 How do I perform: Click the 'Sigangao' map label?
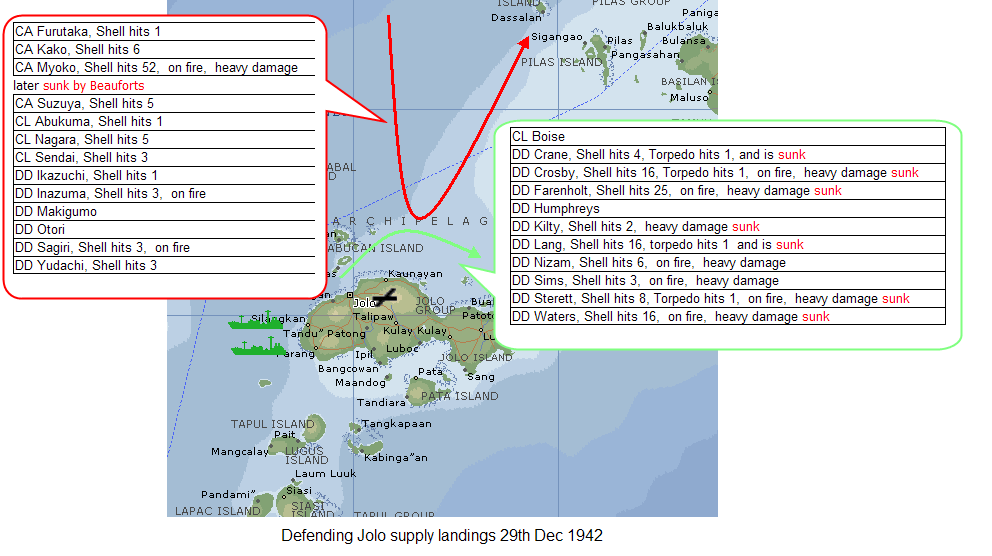557,37
